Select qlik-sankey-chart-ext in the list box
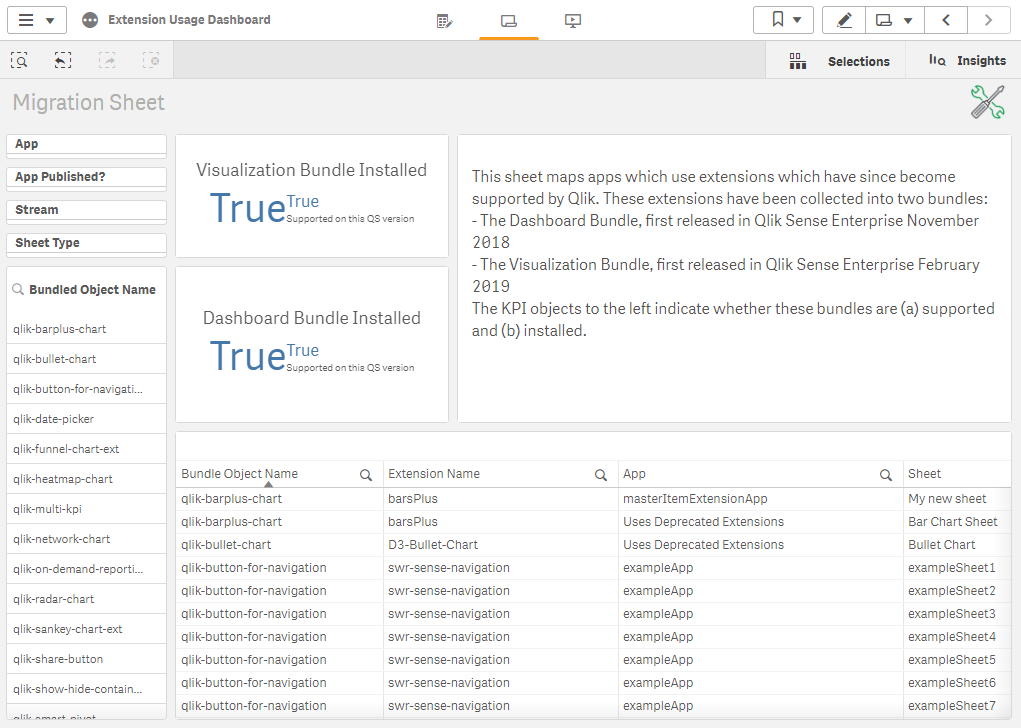Image resolution: width=1021 pixels, height=728 pixels. (x=87, y=628)
